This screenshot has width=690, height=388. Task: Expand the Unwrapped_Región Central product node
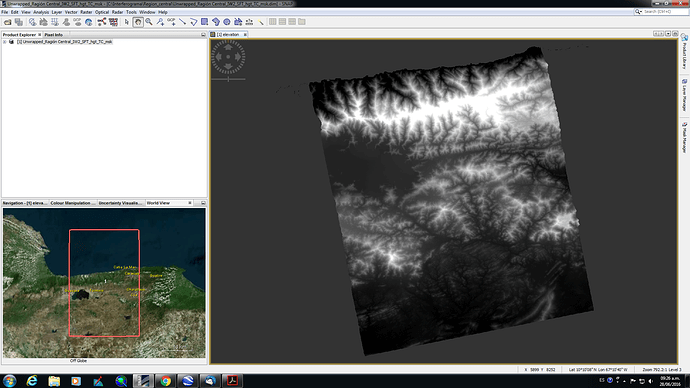[x=4, y=42]
